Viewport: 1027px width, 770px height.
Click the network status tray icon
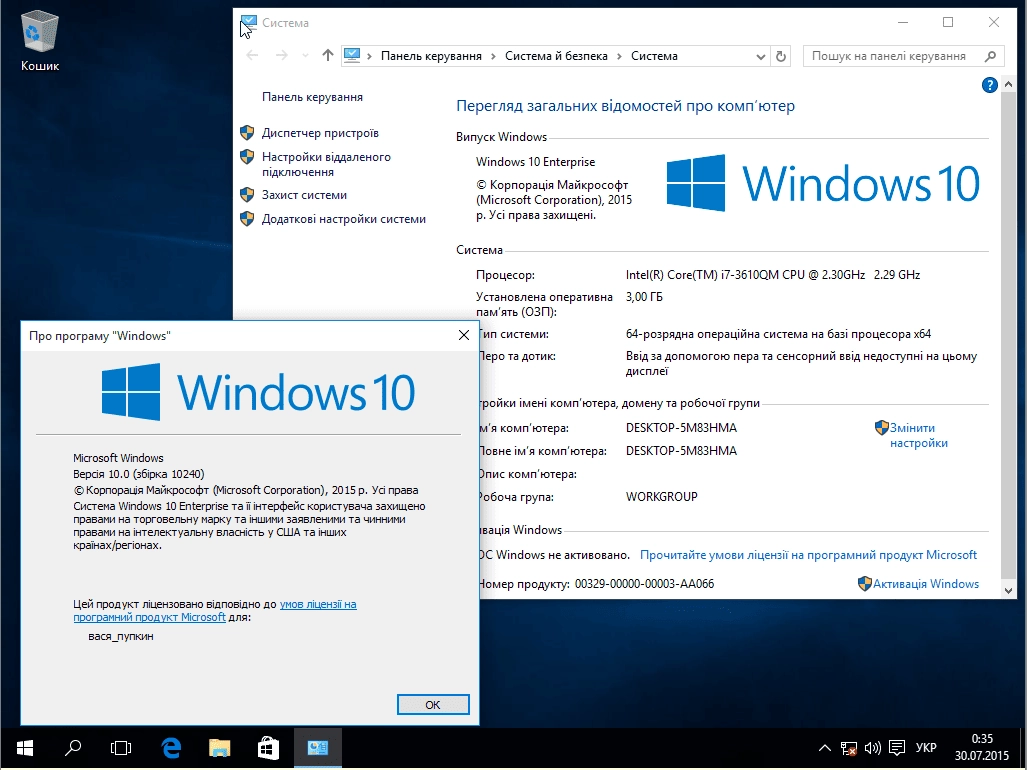click(849, 748)
